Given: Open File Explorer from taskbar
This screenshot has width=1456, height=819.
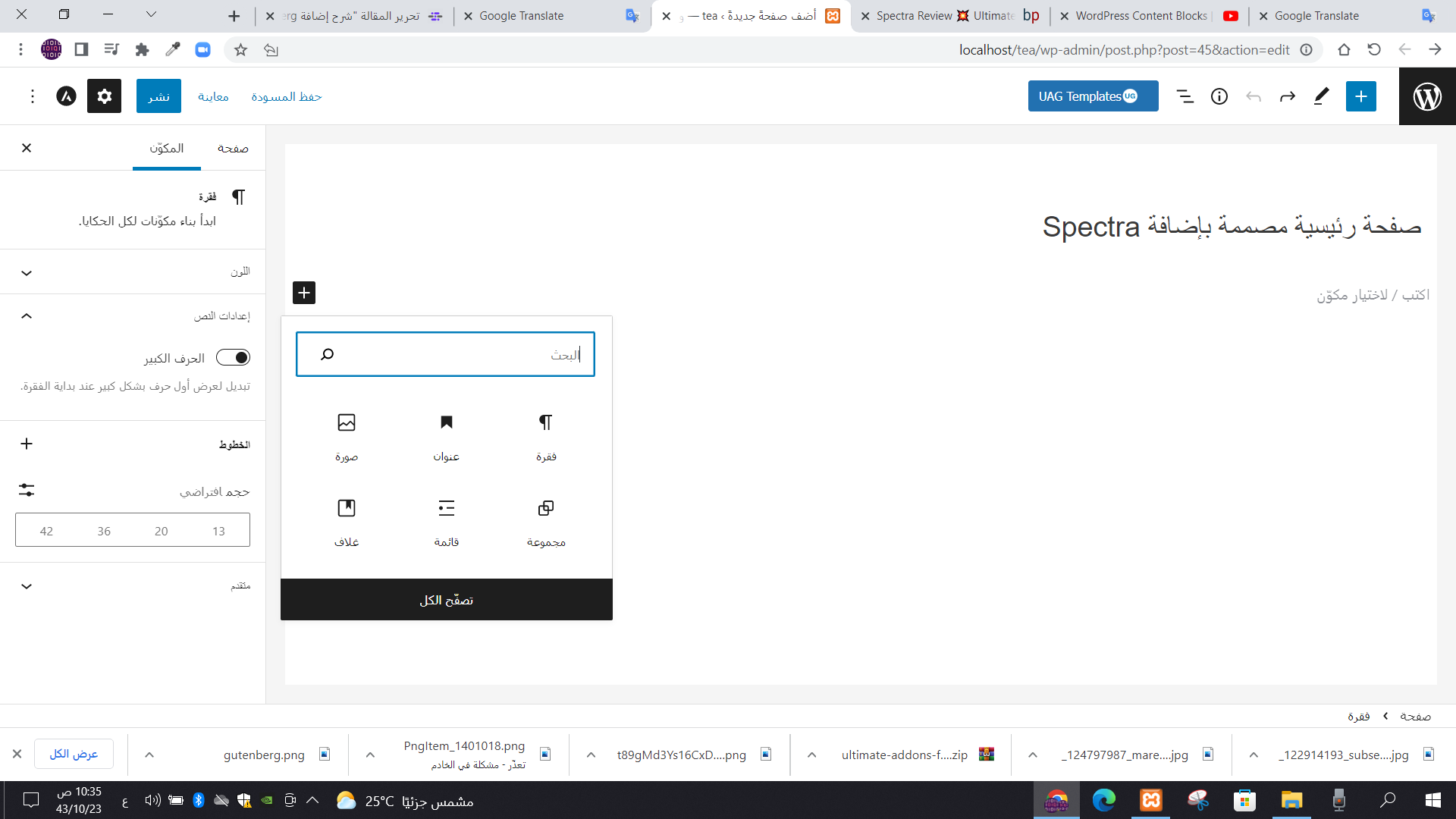Looking at the screenshot, I should [x=1291, y=800].
